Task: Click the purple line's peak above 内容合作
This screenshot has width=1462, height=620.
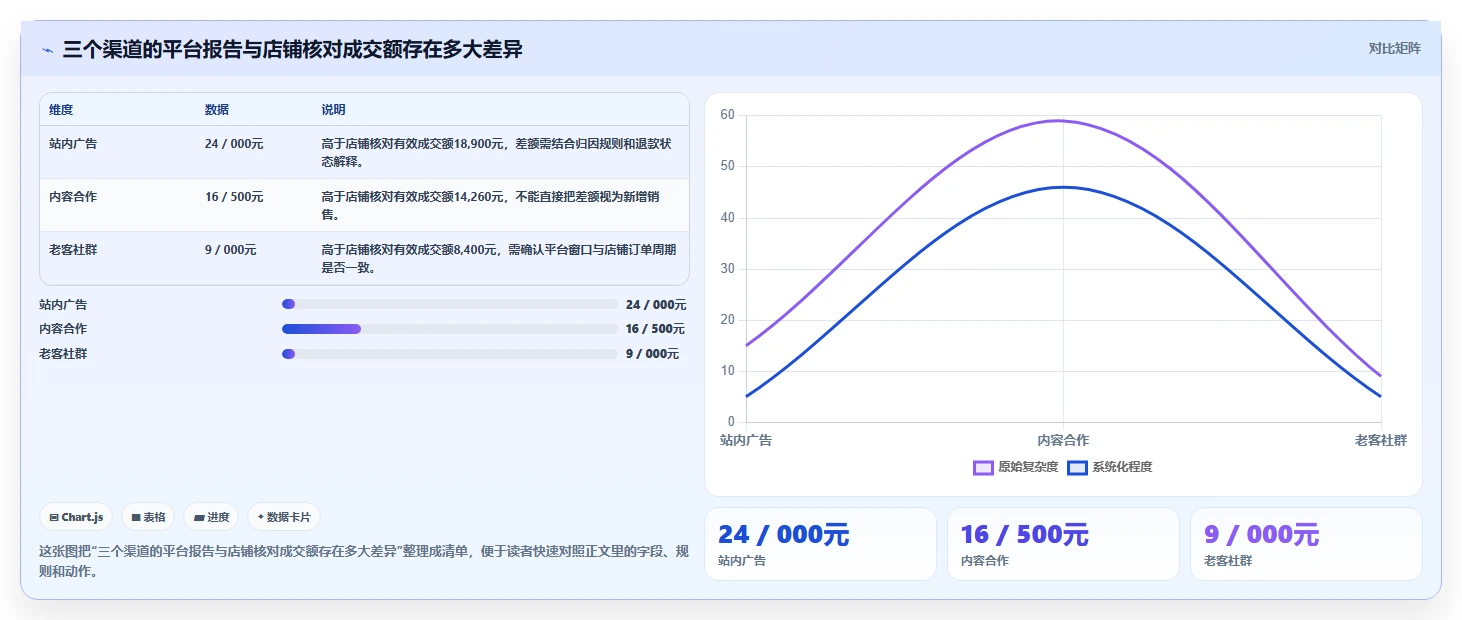Action: click(1063, 121)
